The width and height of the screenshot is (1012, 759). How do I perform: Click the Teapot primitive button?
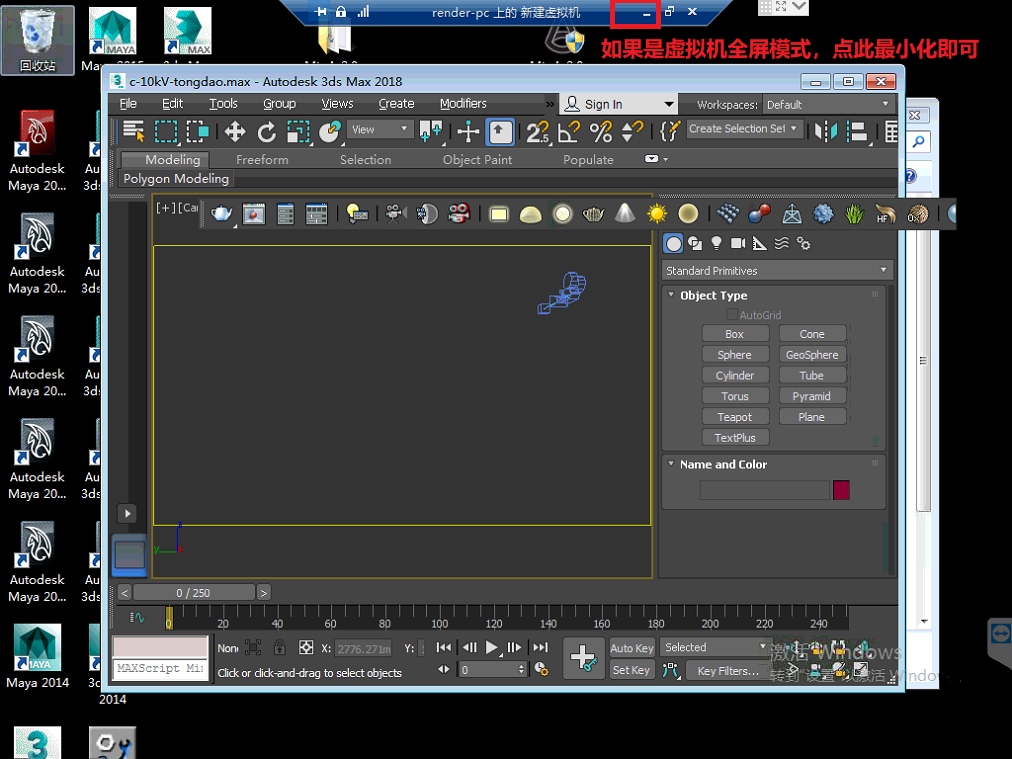[x=735, y=417]
